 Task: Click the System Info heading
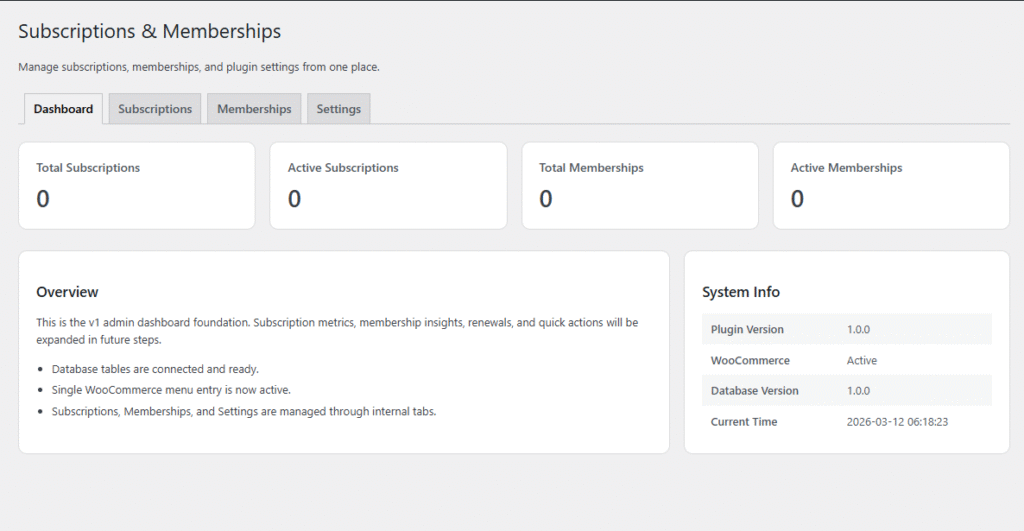741,292
